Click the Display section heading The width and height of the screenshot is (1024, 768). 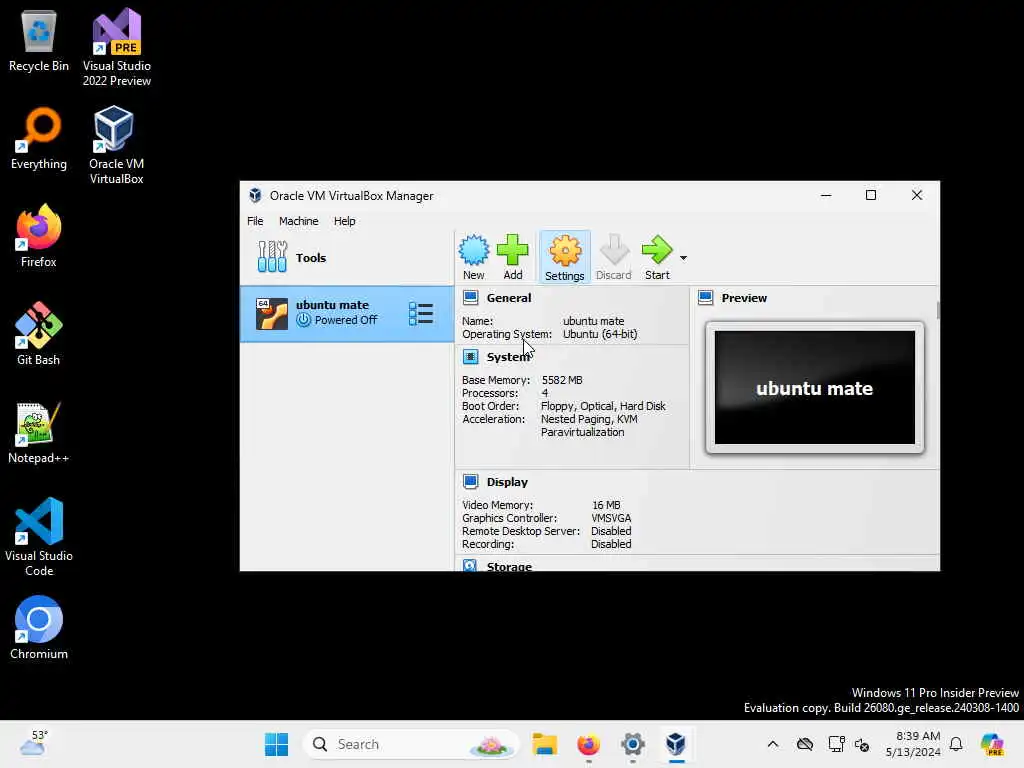[507, 482]
